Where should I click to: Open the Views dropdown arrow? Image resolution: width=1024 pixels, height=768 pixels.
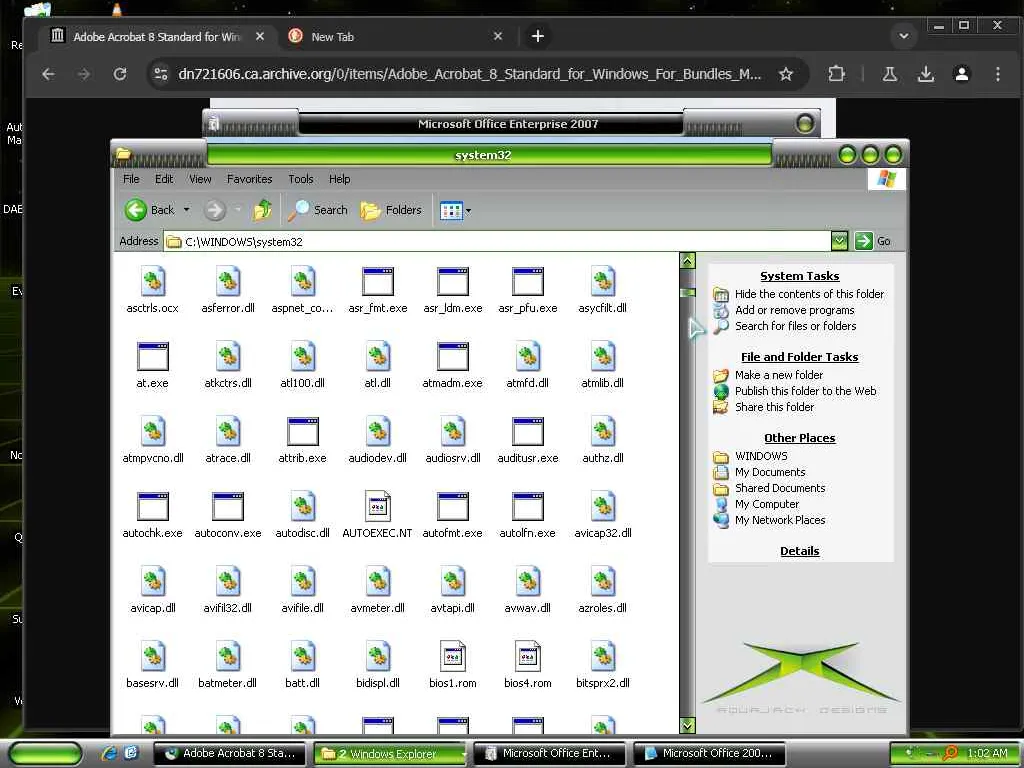point(468,210)
